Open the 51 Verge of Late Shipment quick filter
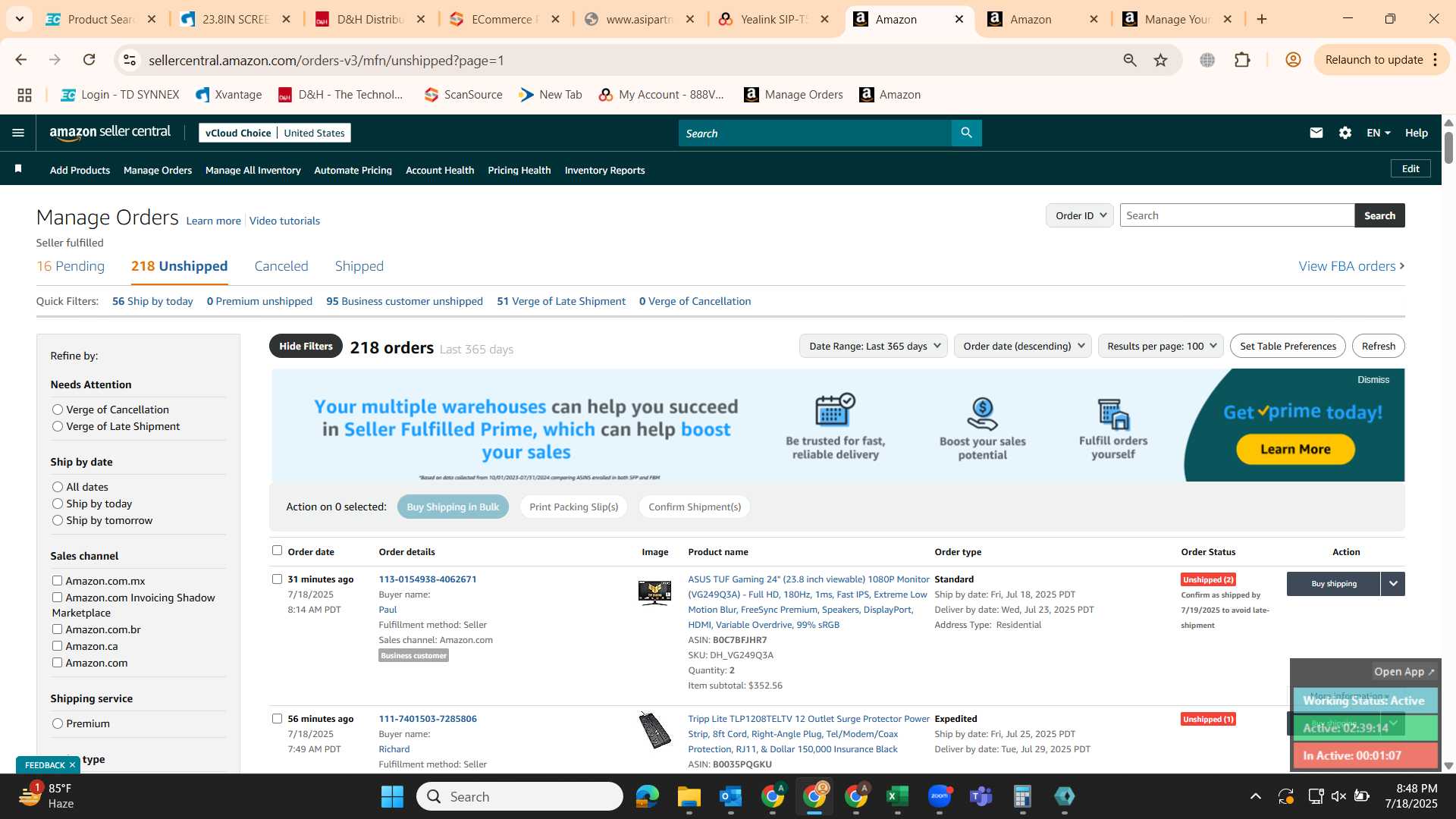This screenshot has height=819, width=1456. (x=560, y=301)
